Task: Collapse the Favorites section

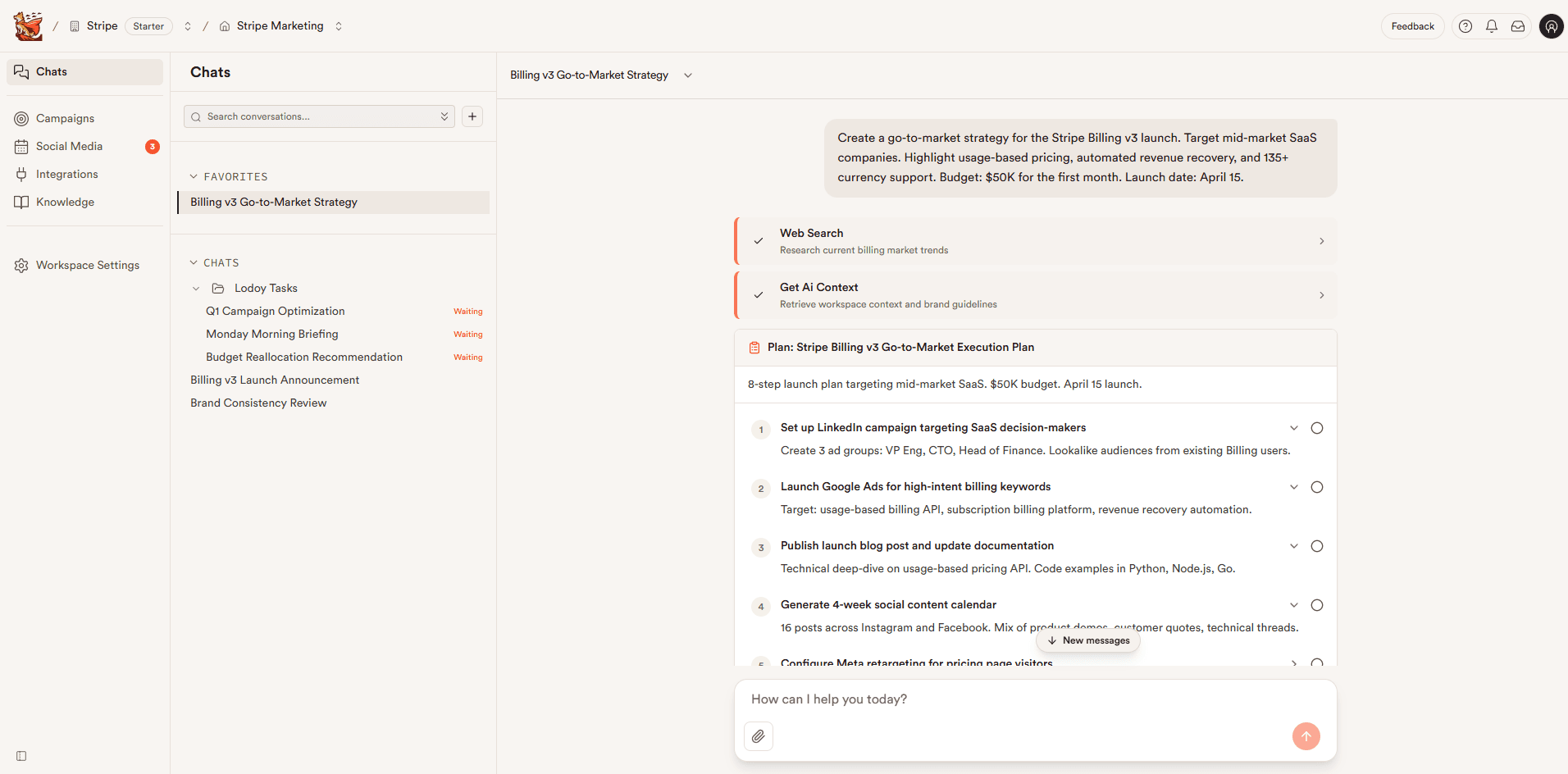Action: 194,176
